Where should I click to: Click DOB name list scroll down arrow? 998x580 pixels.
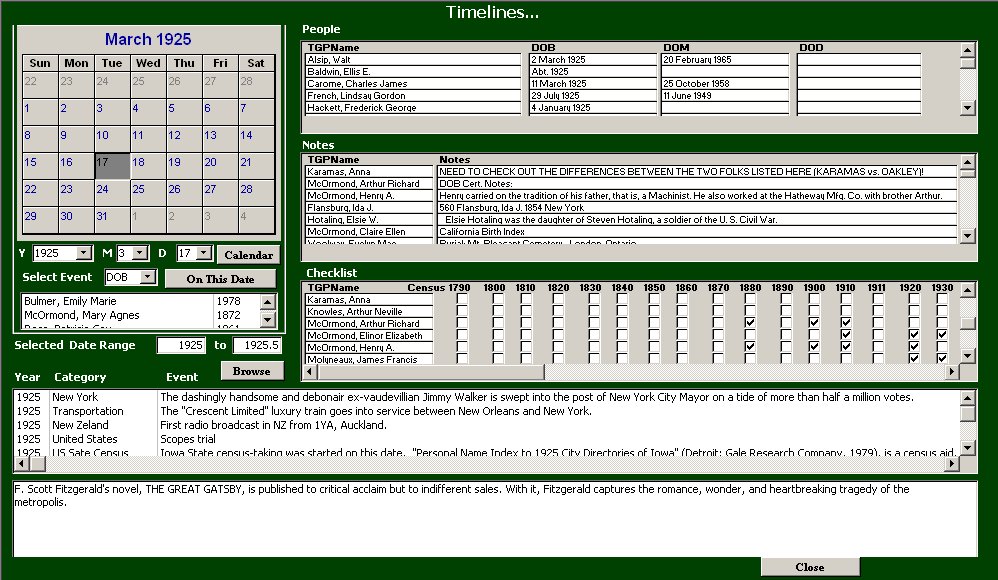(x=268, y=320)
